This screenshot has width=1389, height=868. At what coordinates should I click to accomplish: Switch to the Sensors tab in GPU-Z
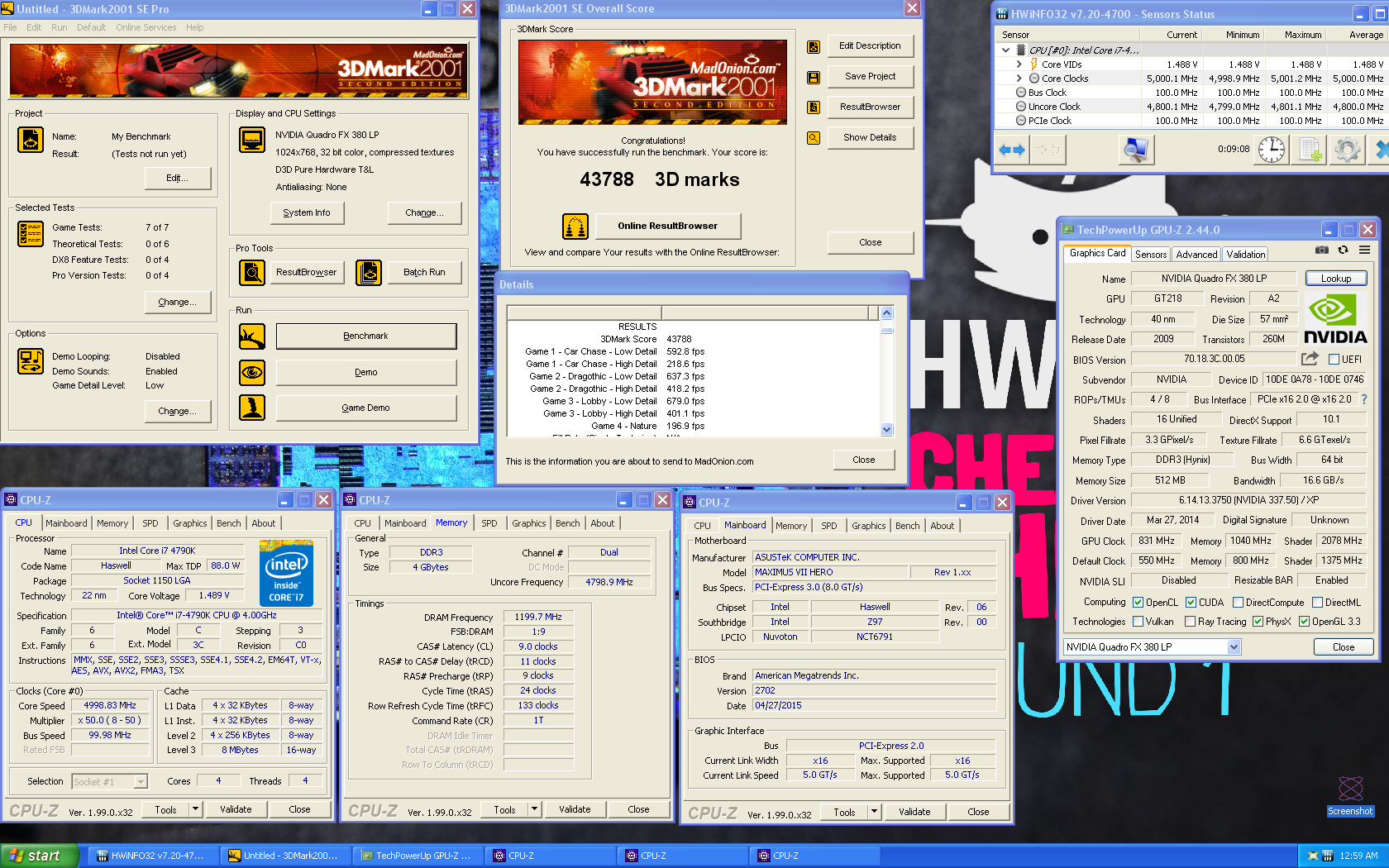(x=1151, y=255)
